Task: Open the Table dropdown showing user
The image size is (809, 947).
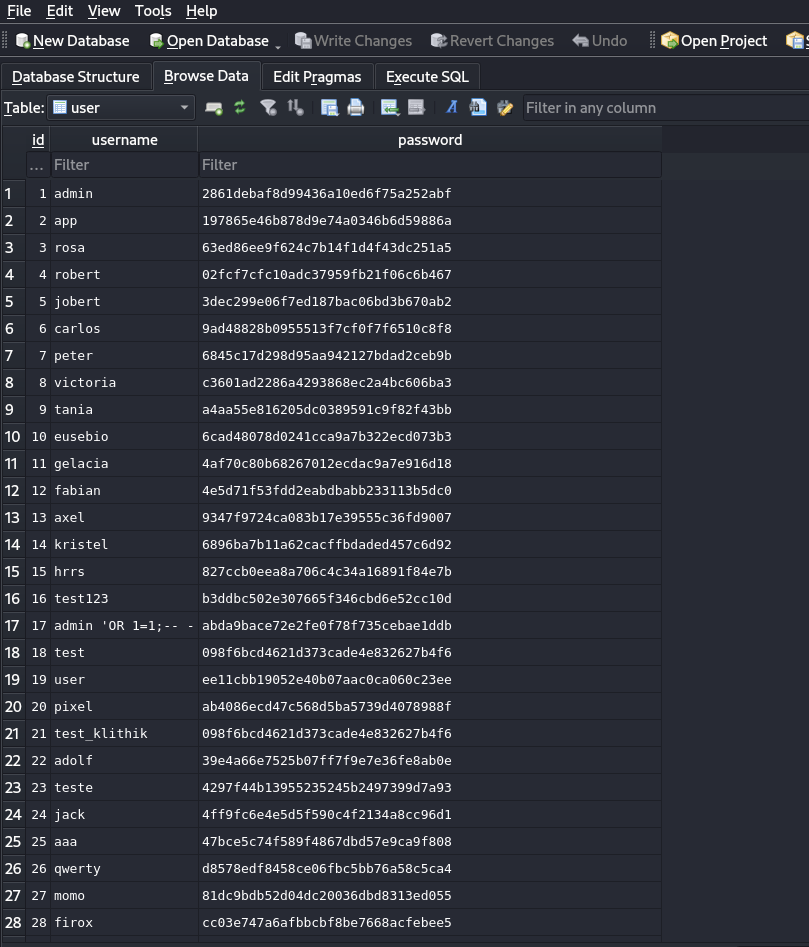Action: pos(121,108)
